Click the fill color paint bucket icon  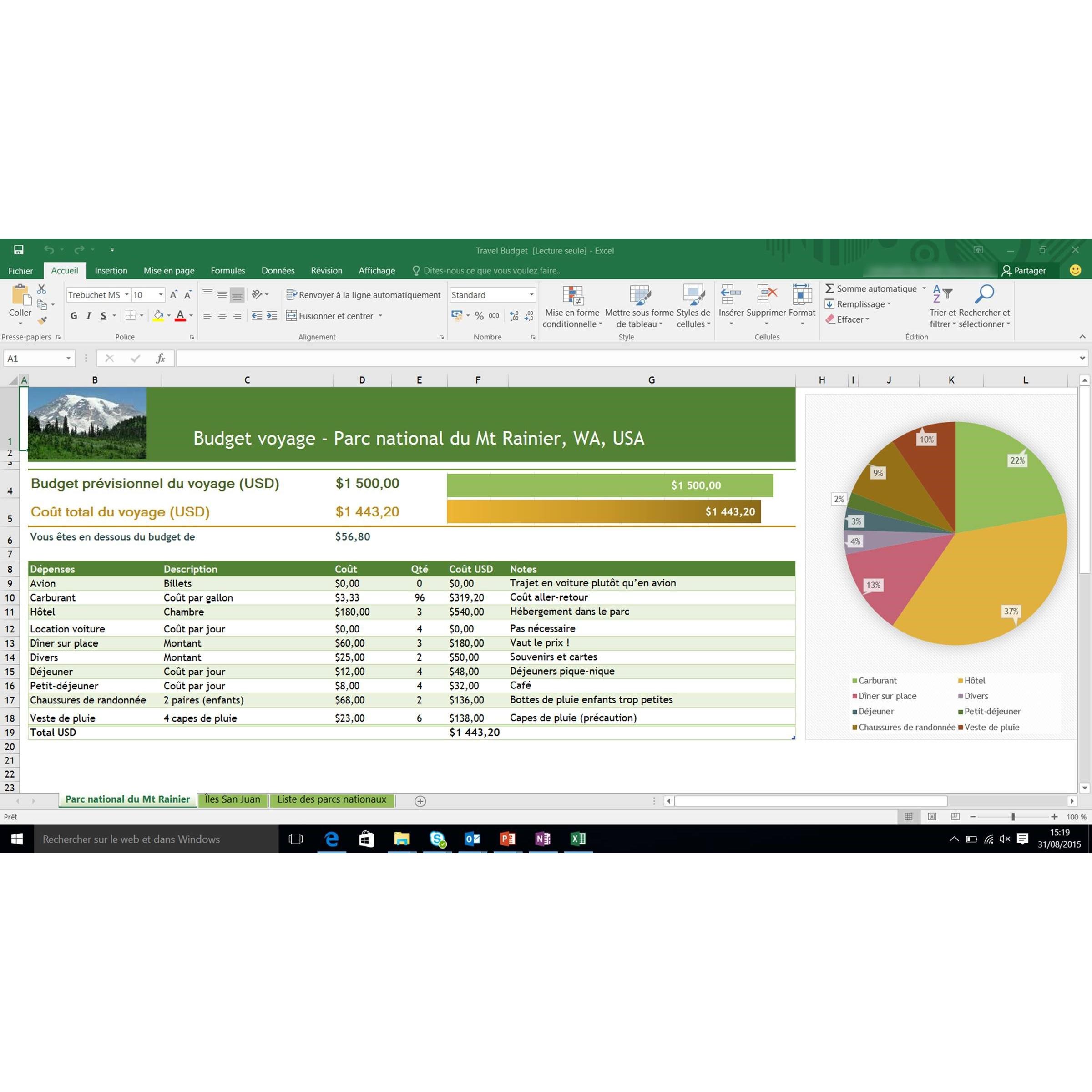158,316
